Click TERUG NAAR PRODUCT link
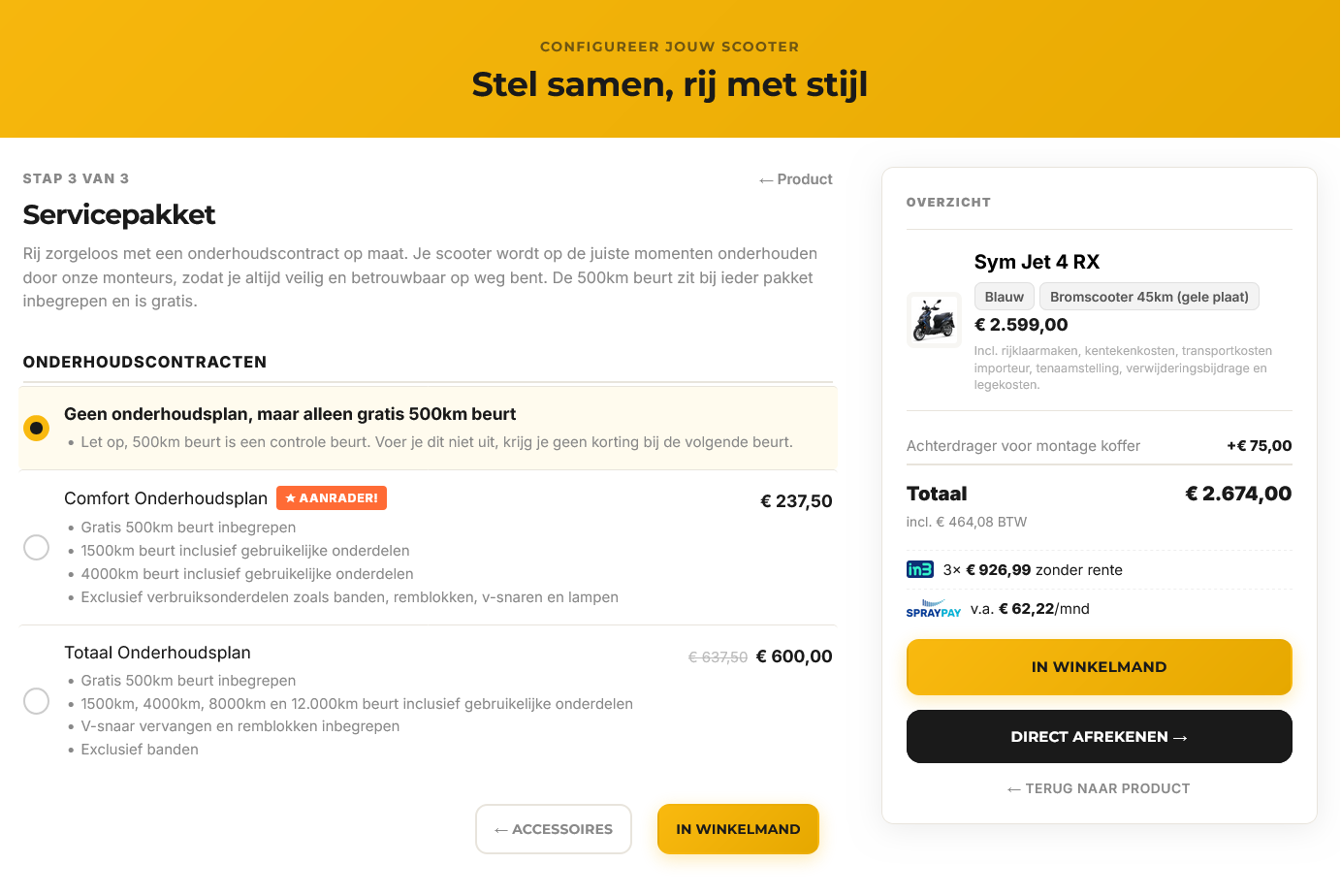This screenshot has width=1341, height=896. (x=1099, y=788)
